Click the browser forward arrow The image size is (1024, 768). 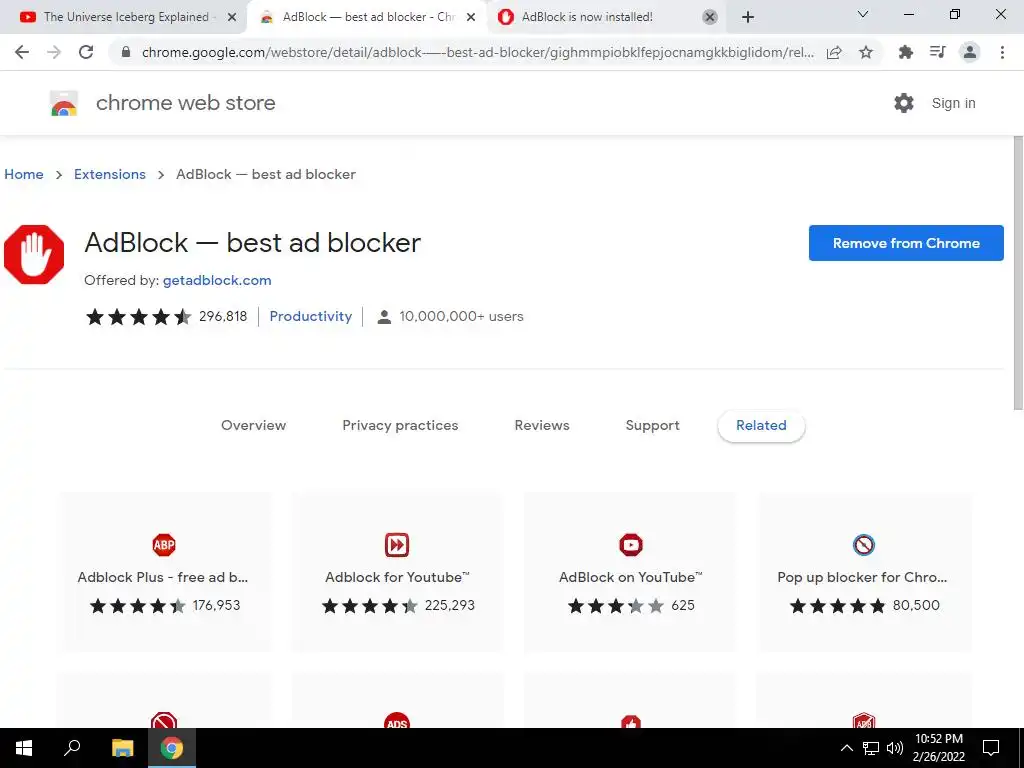(54, 52)
